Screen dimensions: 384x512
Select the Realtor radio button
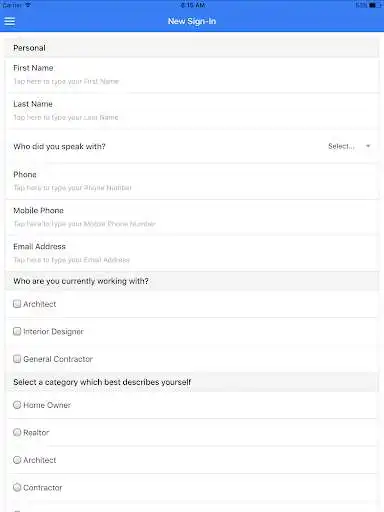(x=17, y=432)
